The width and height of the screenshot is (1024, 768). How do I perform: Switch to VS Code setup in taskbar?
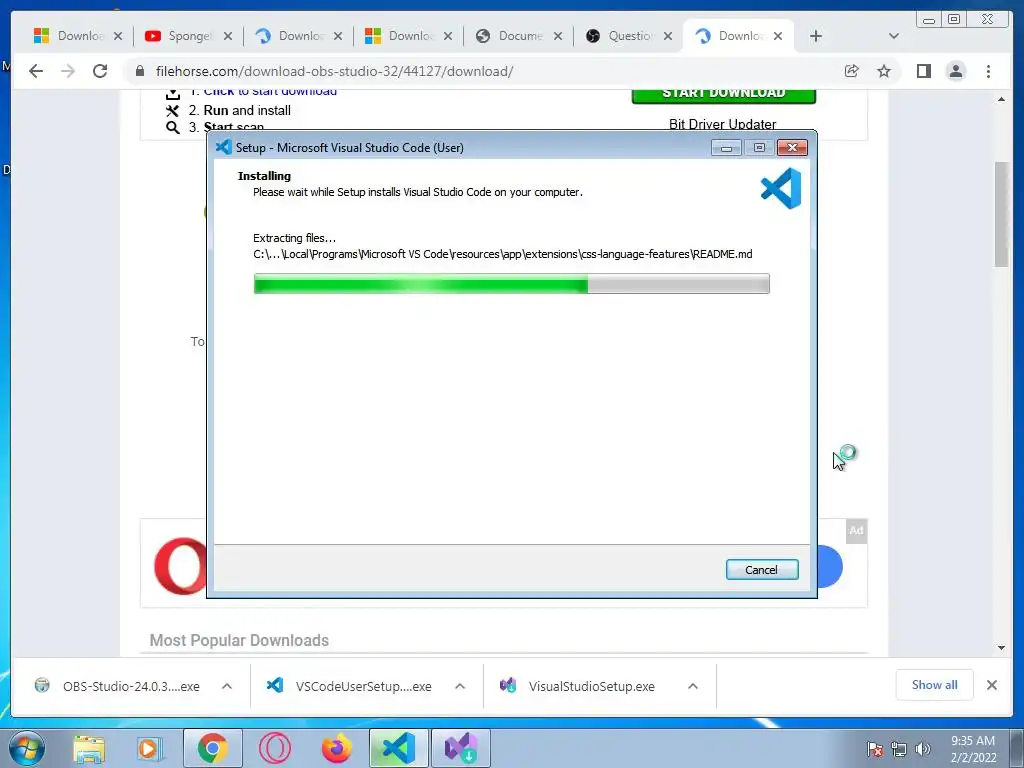pos(398,748)
